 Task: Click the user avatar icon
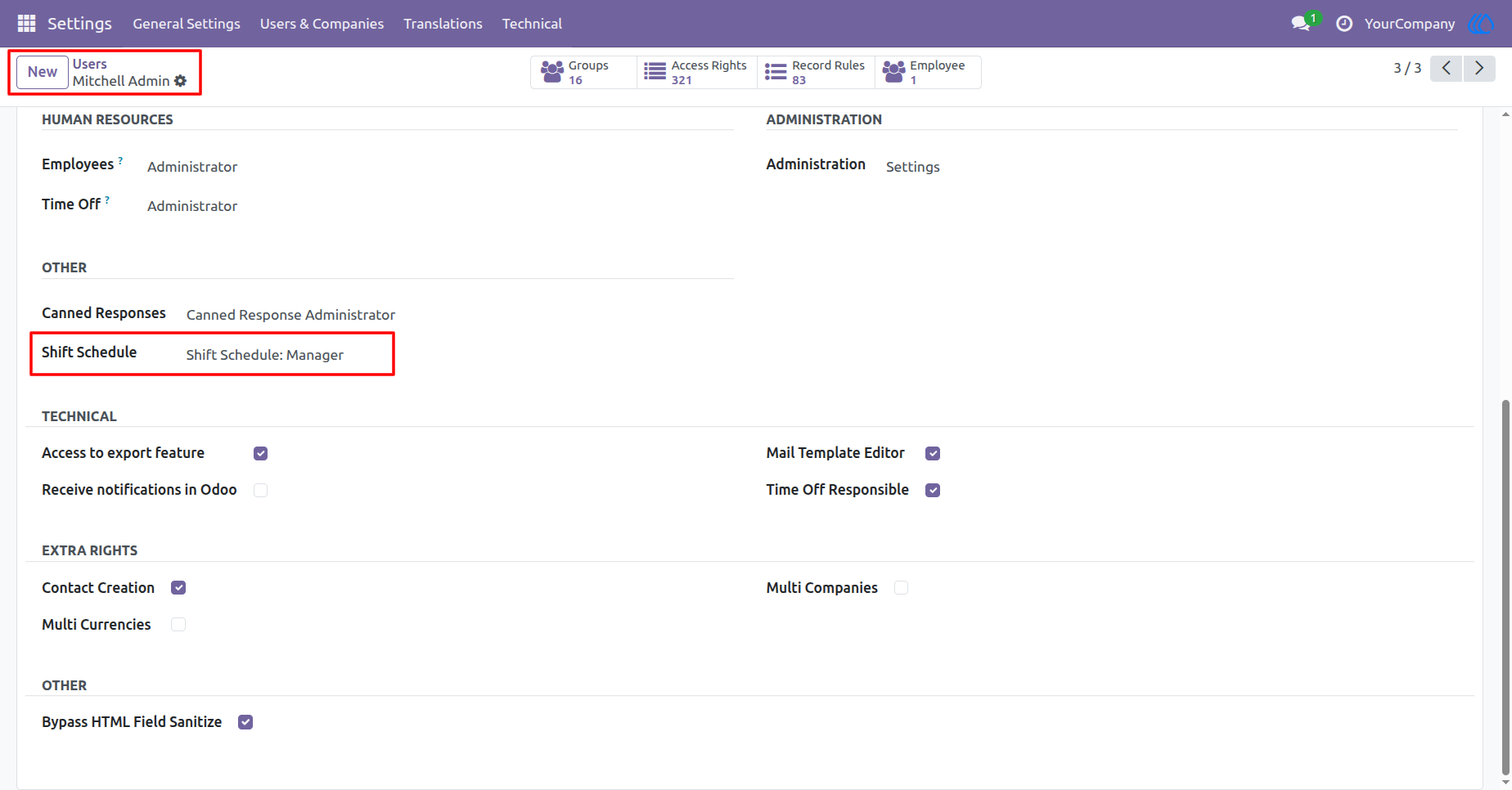click(x=1482, y=24)
